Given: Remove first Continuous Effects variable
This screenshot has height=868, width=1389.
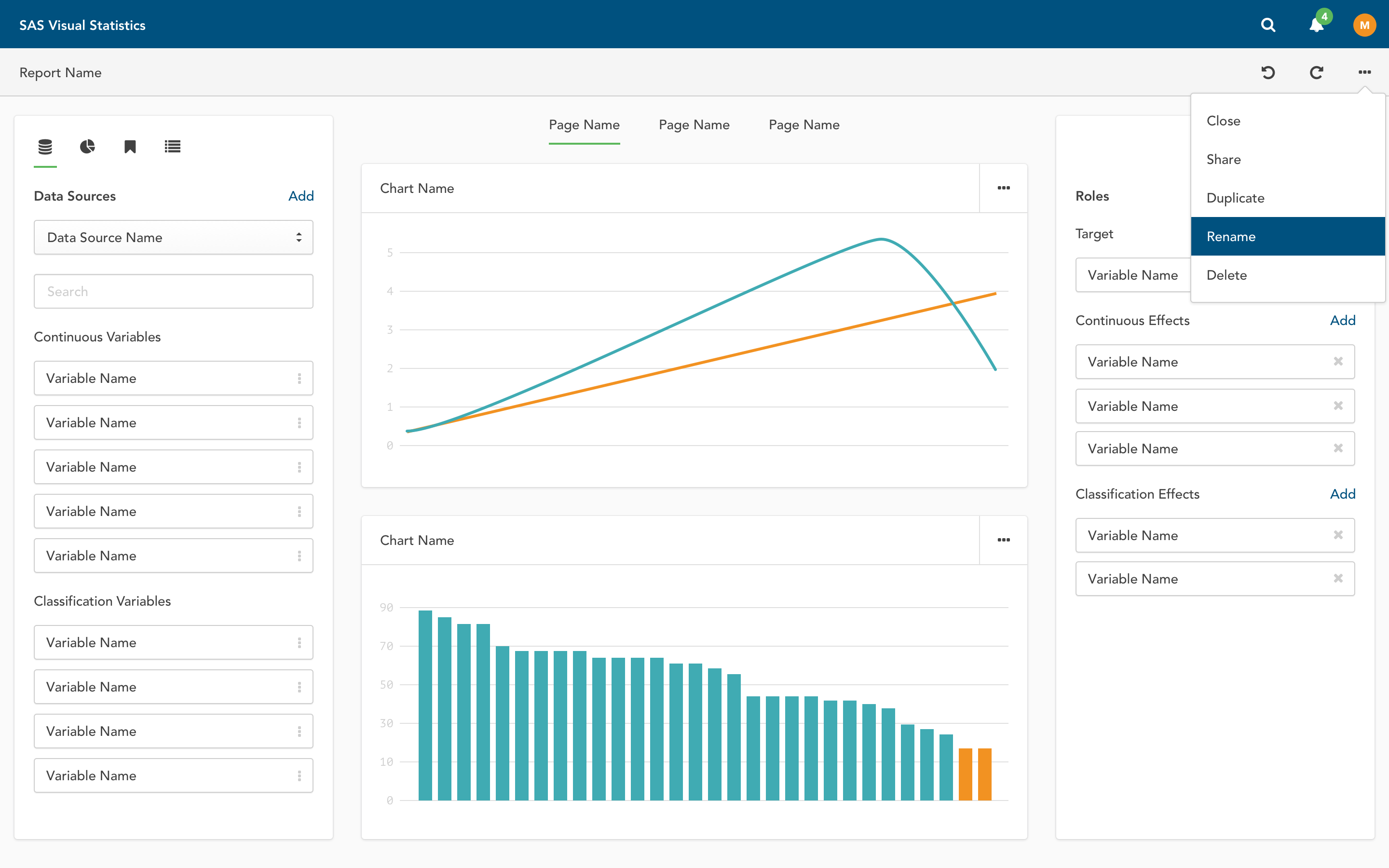Looking at the screenshot, I should 1338,361.
